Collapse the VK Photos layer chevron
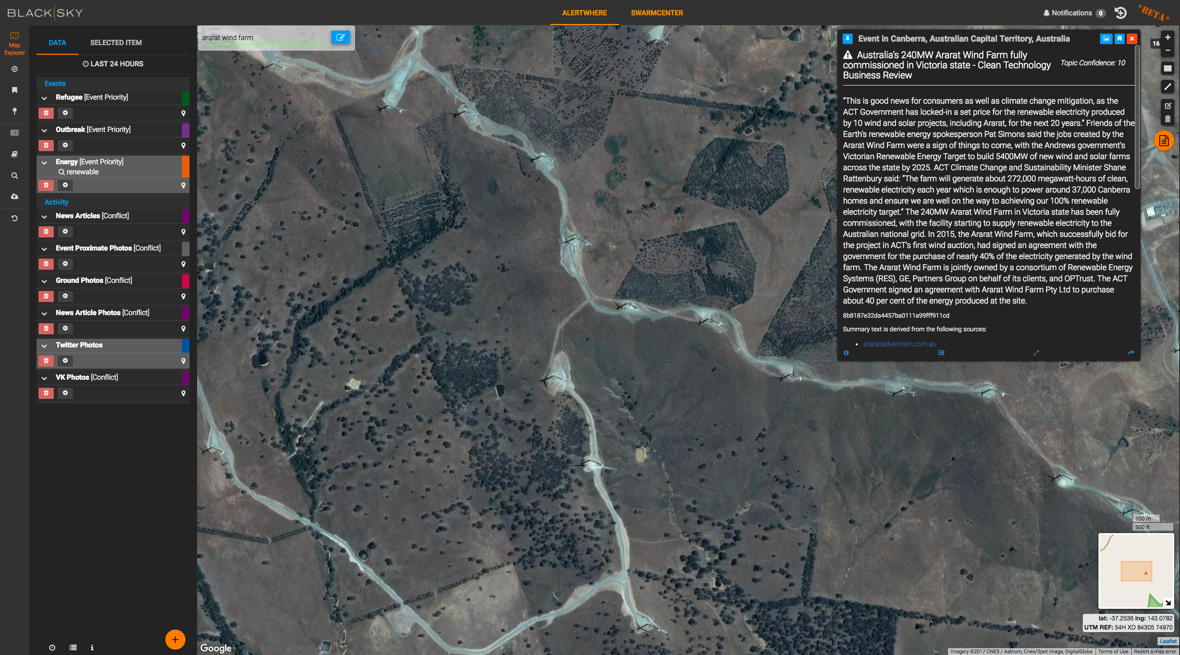The image size is (1180, 655). [x=44, y=378]
